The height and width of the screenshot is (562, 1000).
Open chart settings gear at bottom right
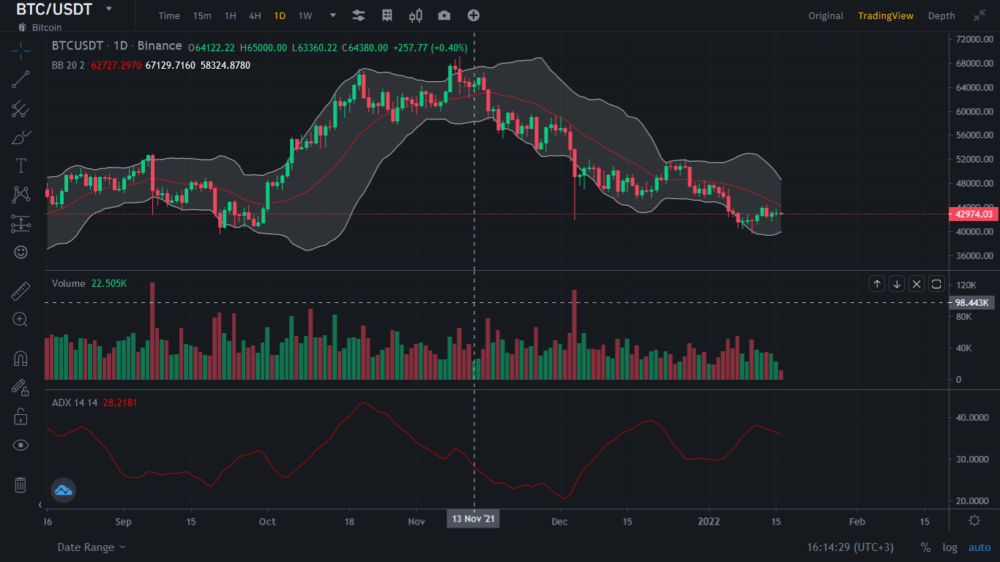pyautogui.click(x=975, y=521)
